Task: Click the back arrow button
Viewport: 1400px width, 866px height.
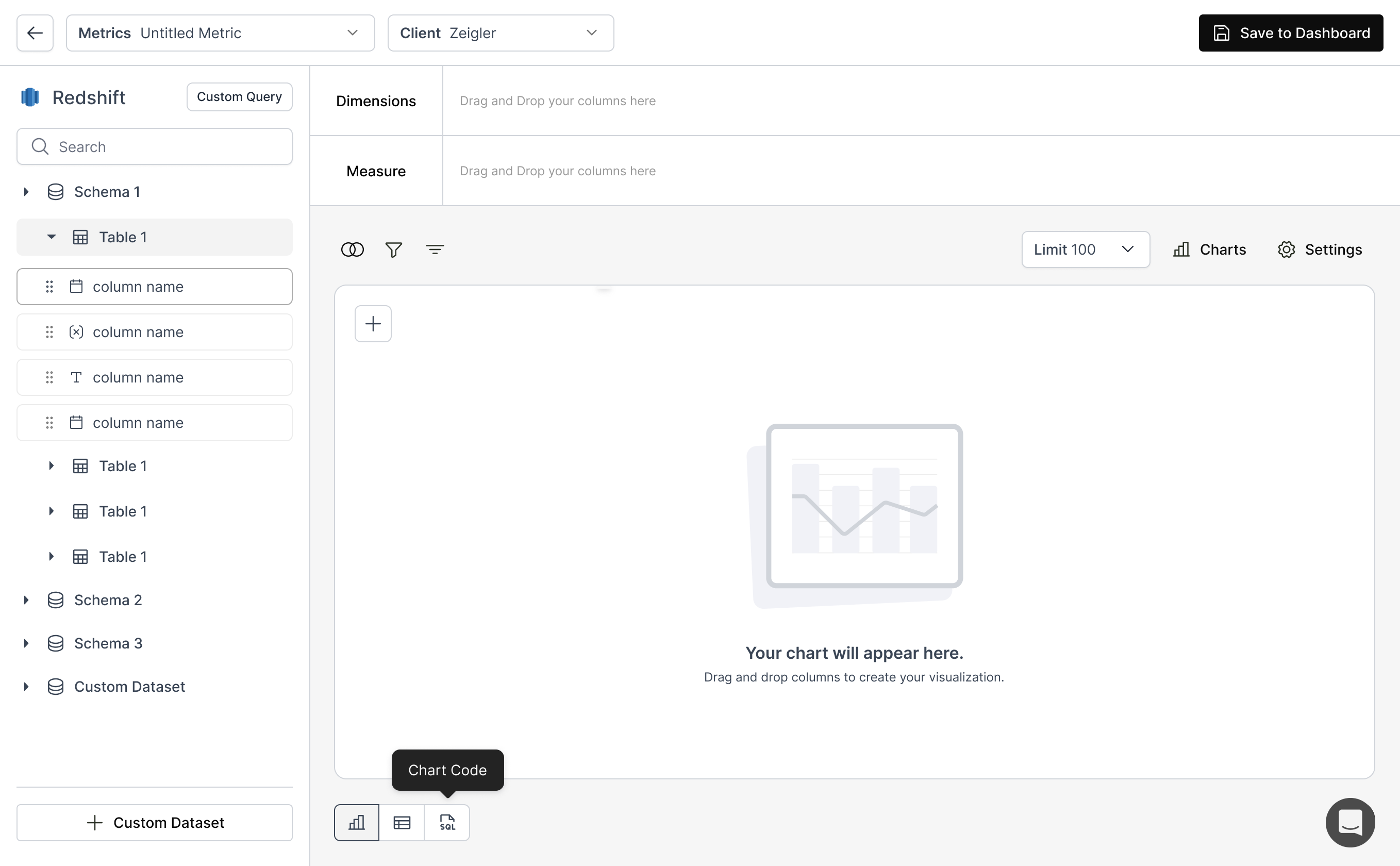Action: [35, 33]
